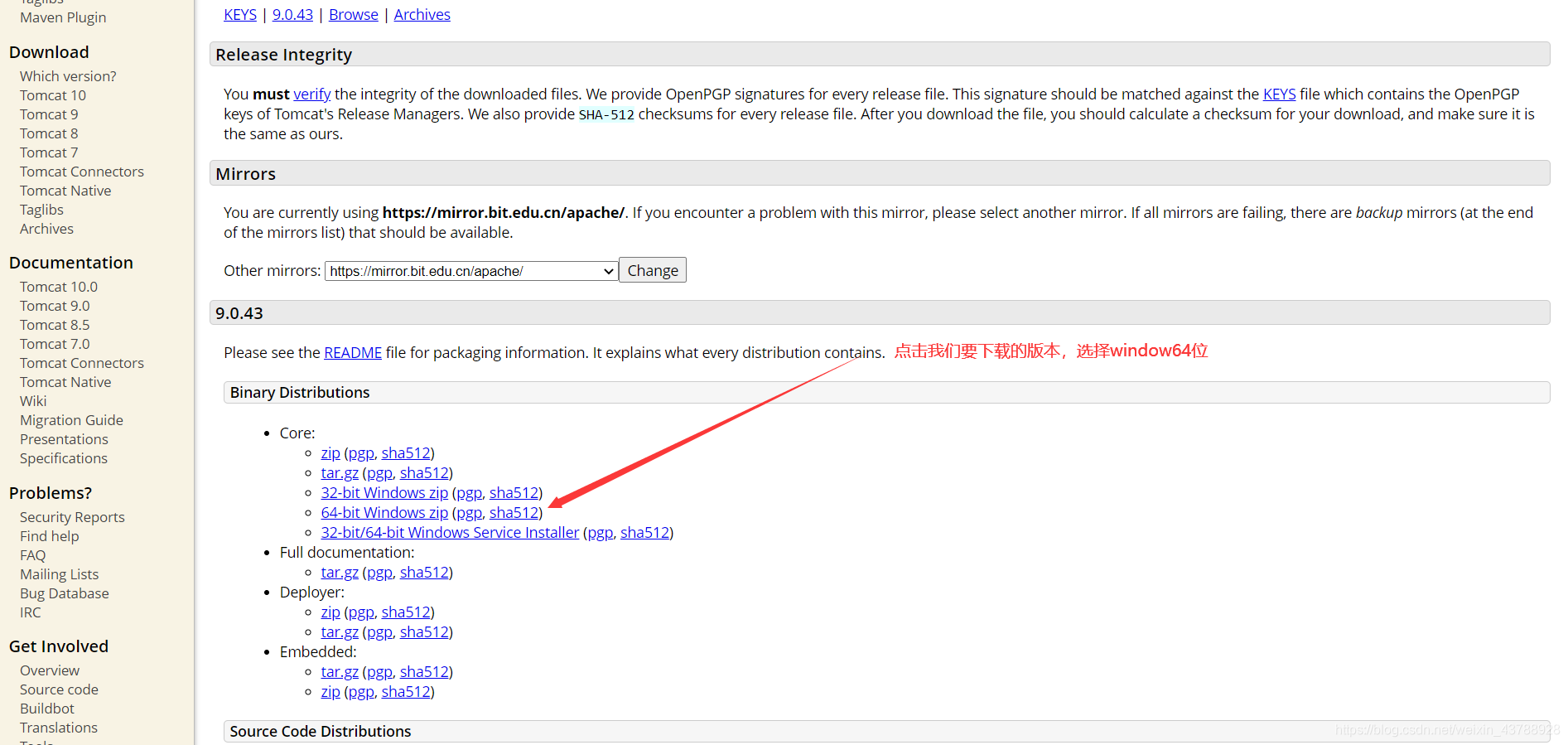Image resolution: width=1568 pixels, height=745 pixels.
Task: Open sha512 checksum for Windows Service Installer
Action: (x=644, y=533)
